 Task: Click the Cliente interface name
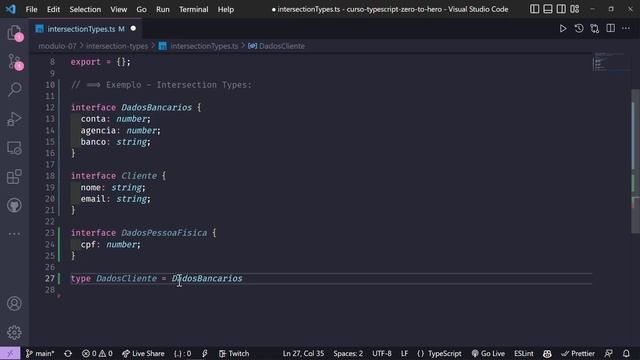pos(139,176)
